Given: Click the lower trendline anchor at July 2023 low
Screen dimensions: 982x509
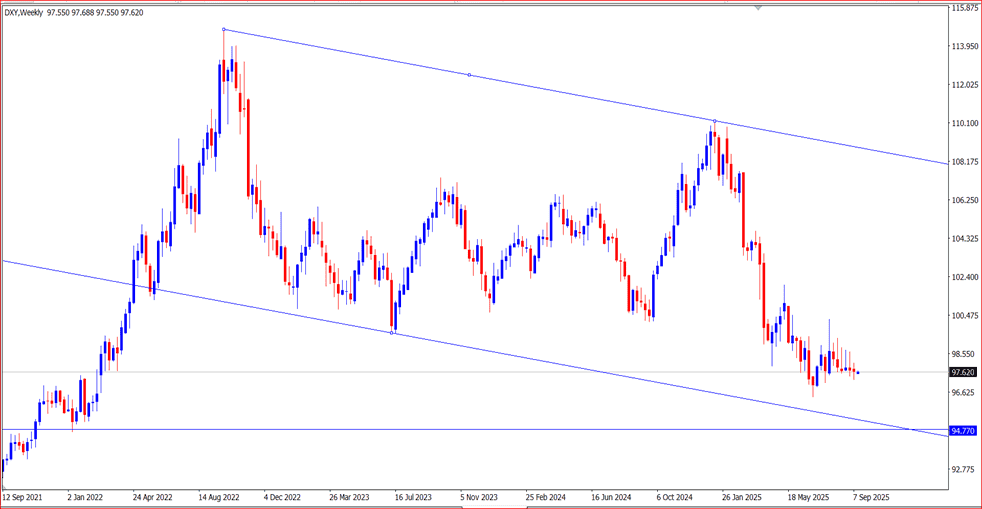Looking at the screenshot, I should tap(392, 332).
